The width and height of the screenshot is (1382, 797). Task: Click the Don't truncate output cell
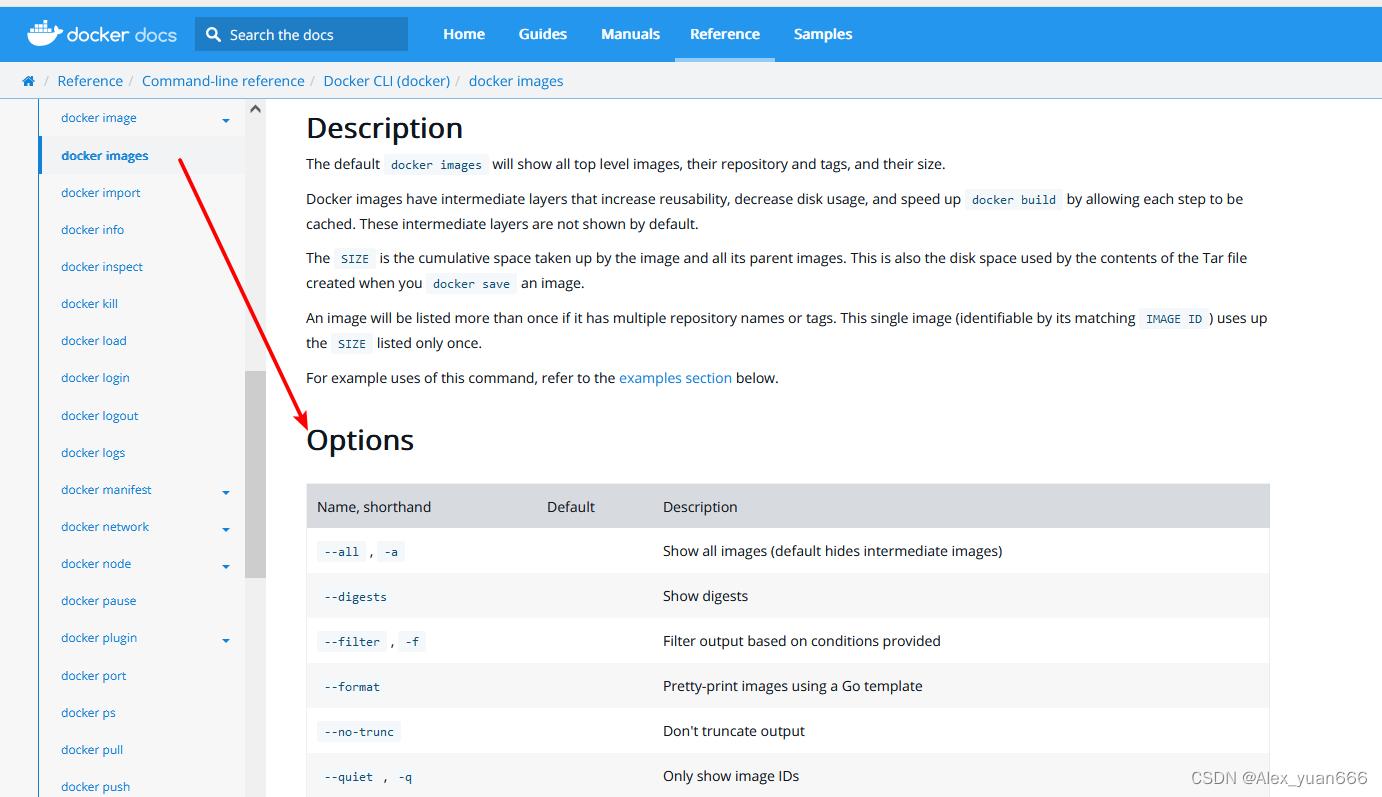coord(734,731)
